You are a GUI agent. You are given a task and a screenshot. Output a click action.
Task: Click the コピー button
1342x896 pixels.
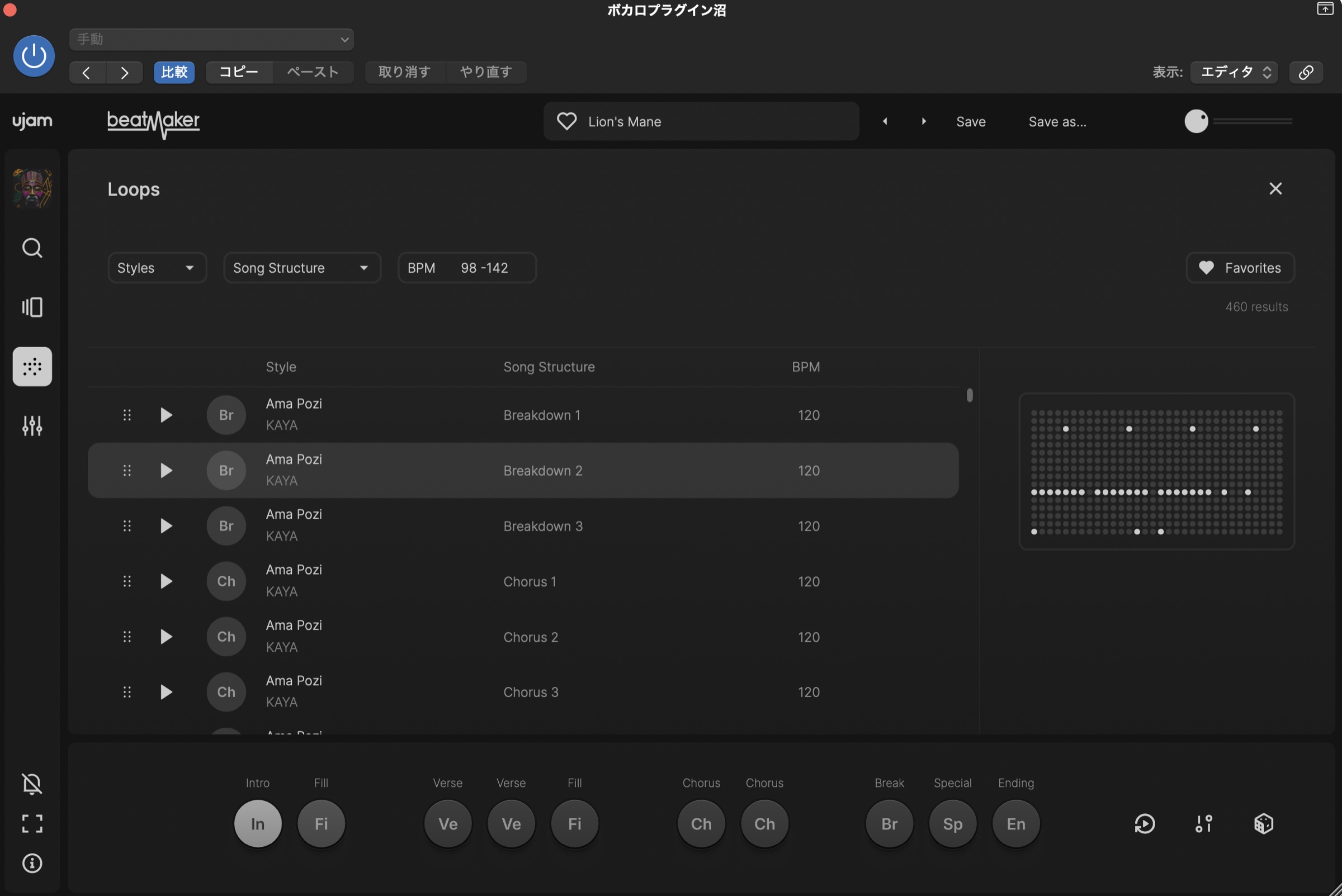(x=239, y=72)
